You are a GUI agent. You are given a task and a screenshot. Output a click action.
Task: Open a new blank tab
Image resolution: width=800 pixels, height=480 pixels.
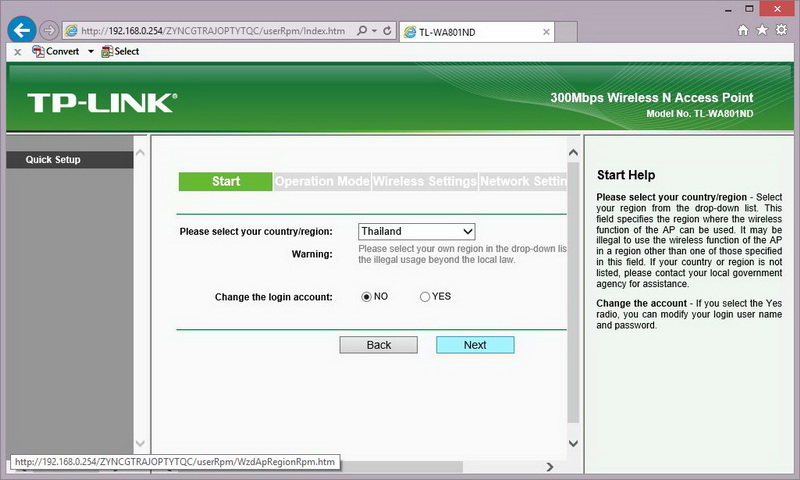(566, 32)
